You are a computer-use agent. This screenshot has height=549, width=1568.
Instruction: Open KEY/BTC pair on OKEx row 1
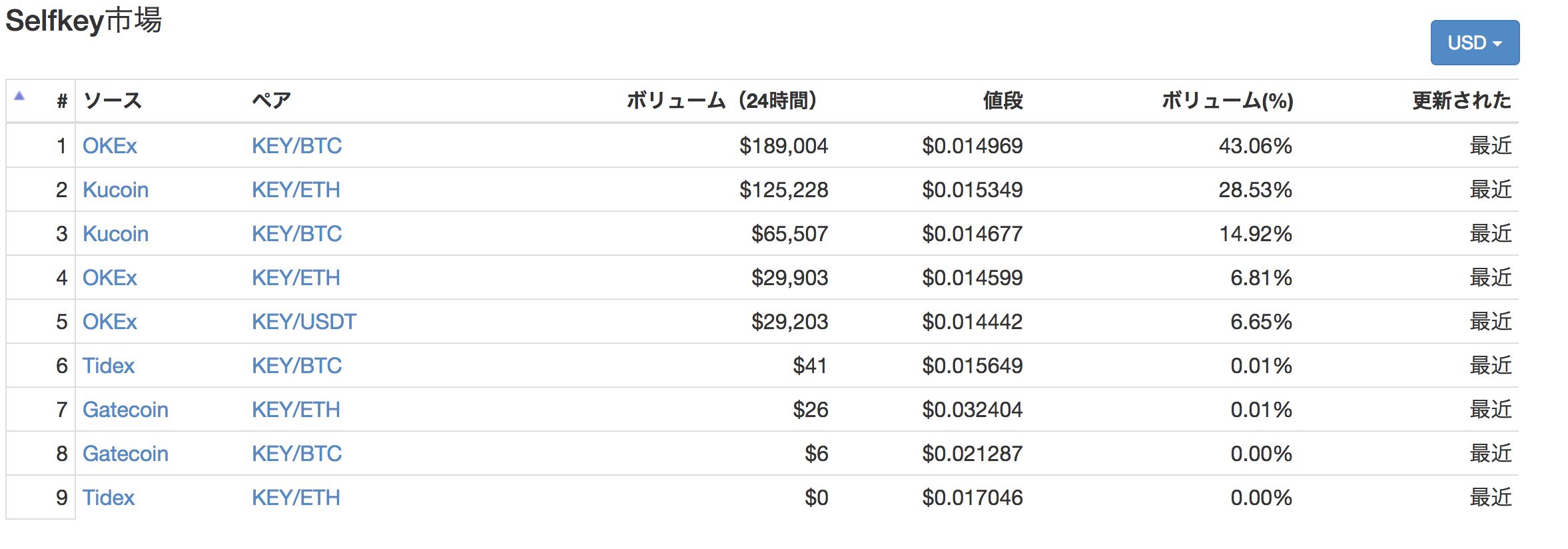[x=296, y=145]
